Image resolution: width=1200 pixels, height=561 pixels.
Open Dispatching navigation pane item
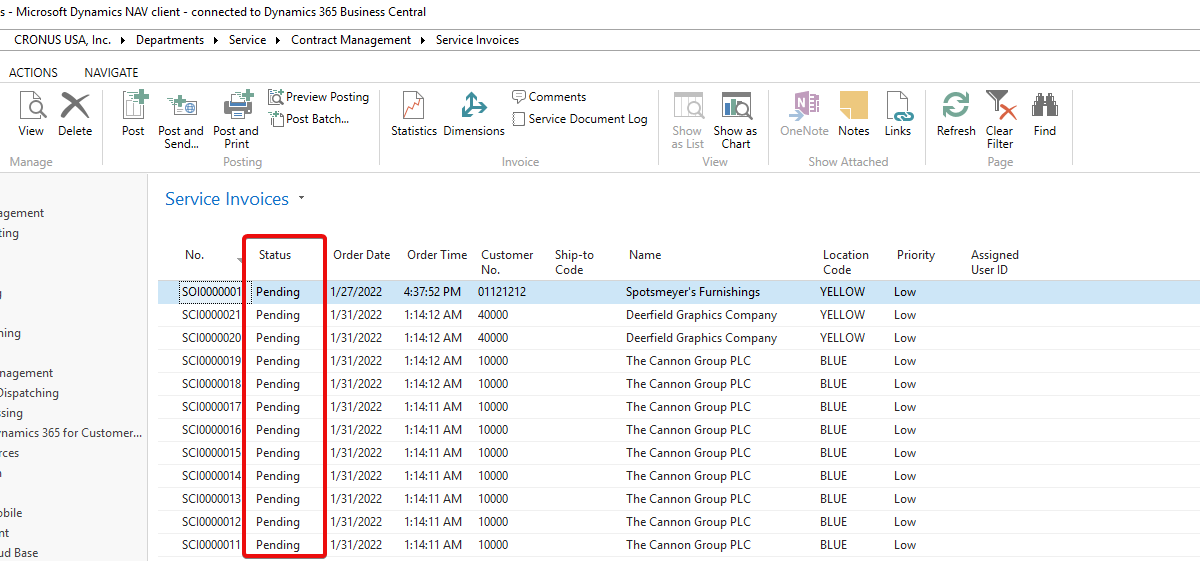pos(30,393)
